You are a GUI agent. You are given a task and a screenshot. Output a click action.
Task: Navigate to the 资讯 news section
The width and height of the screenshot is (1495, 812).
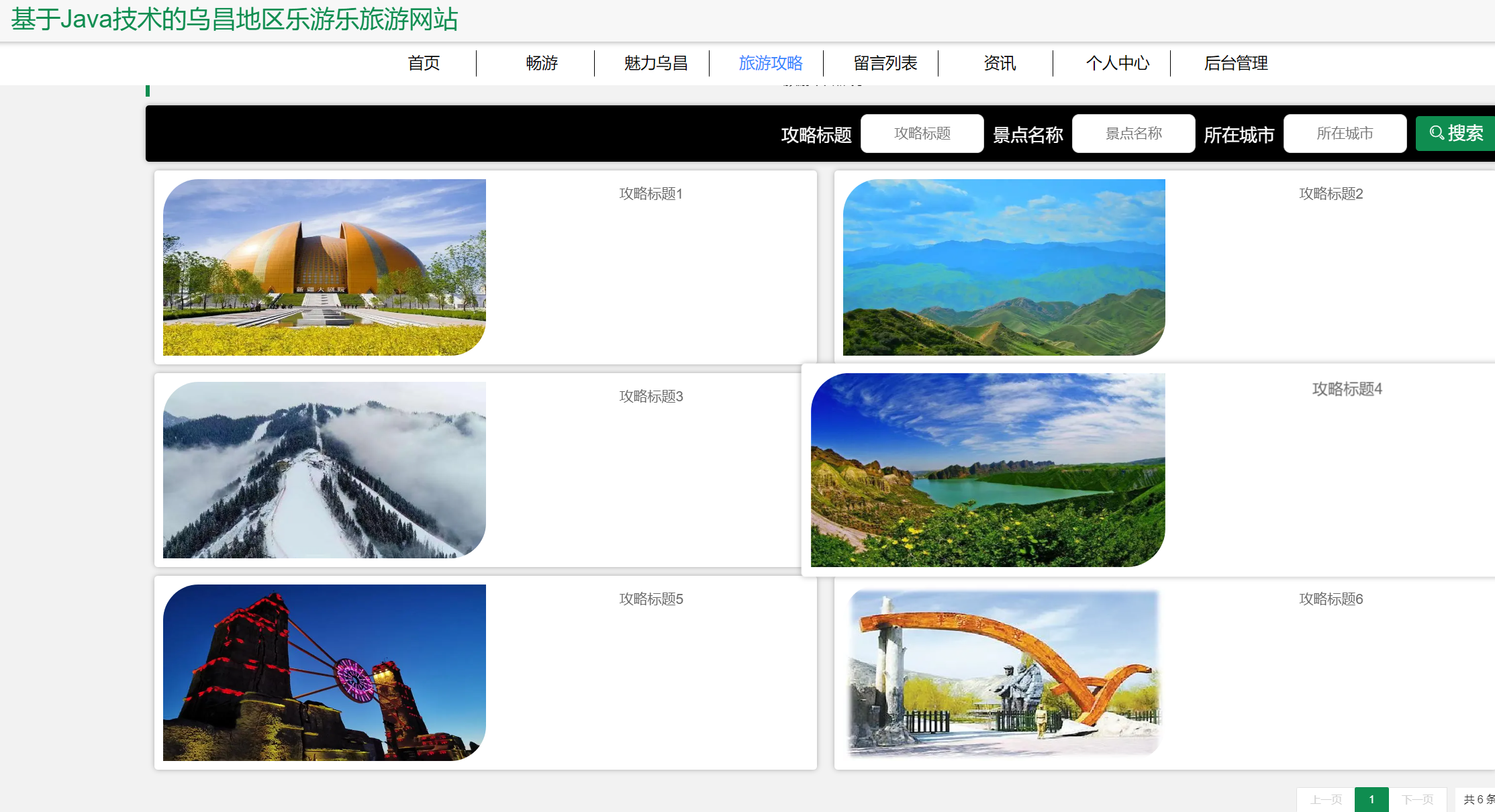pos(1000,63)
